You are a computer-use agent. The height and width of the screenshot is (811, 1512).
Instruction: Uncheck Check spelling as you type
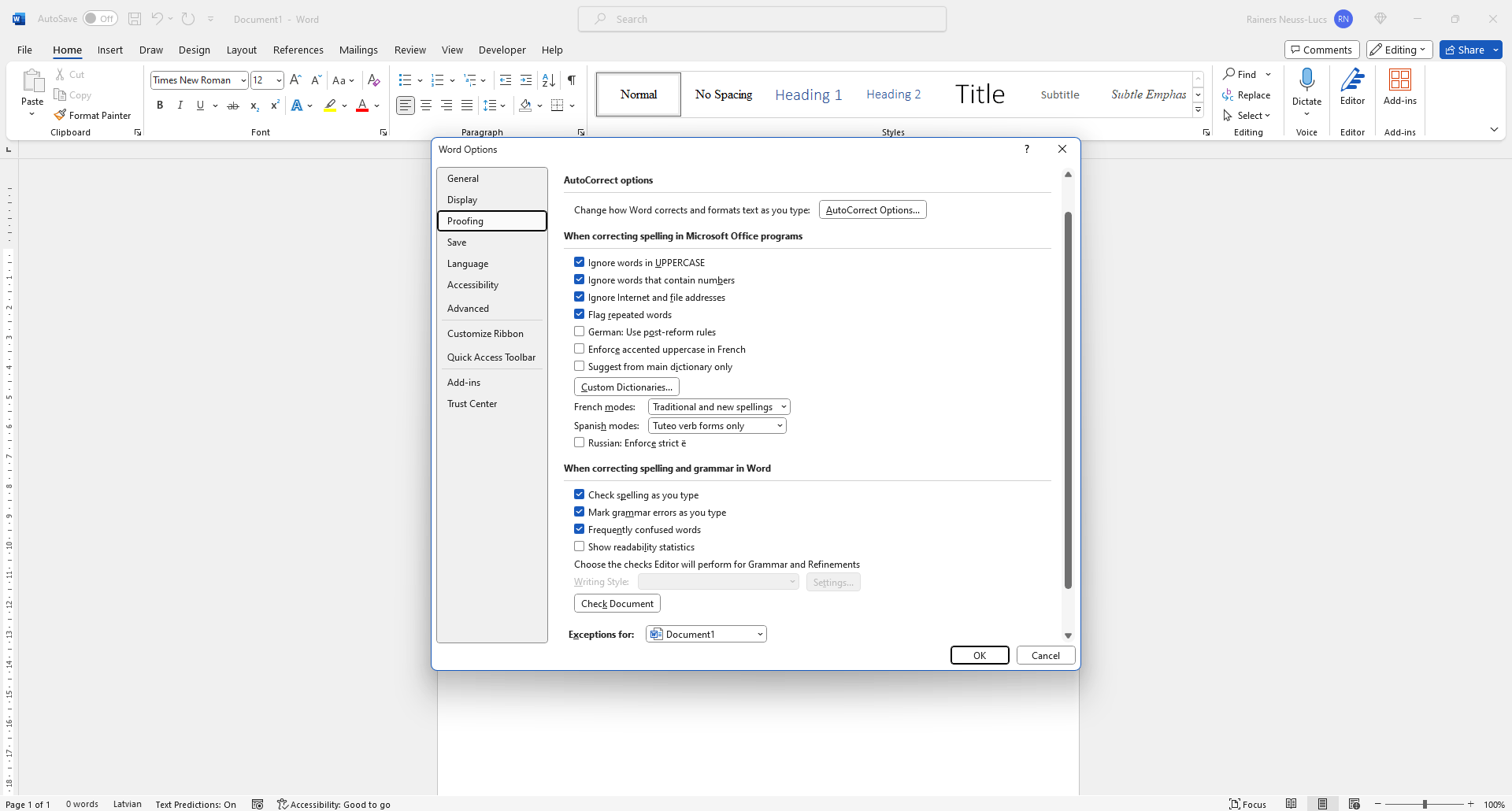(x=580, y=494)
